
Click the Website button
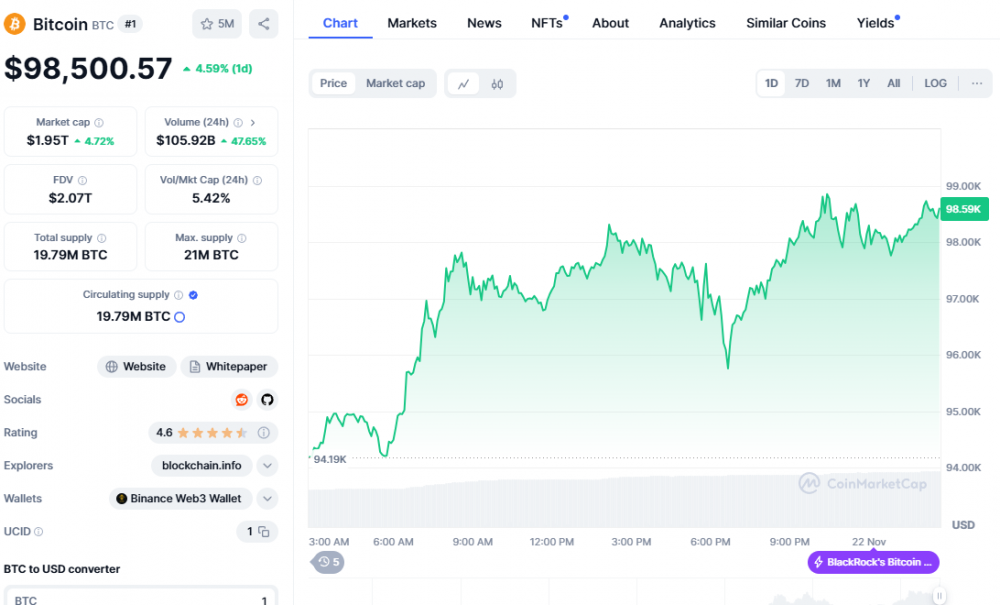click(x=136, y=367)
